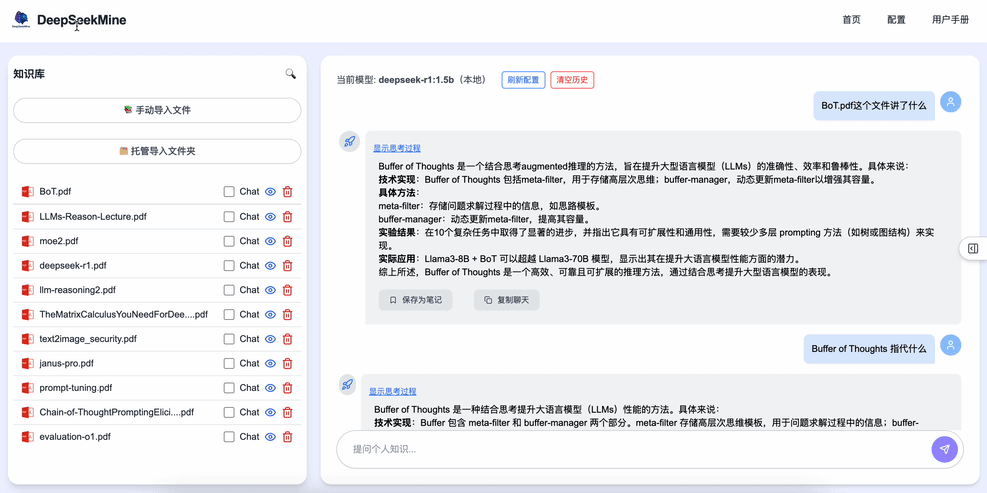This screenshot has width=987, height=493.
Task: Open 用户手册 from the top navigation
Action: pyautogui.click(x=949, y=20)
